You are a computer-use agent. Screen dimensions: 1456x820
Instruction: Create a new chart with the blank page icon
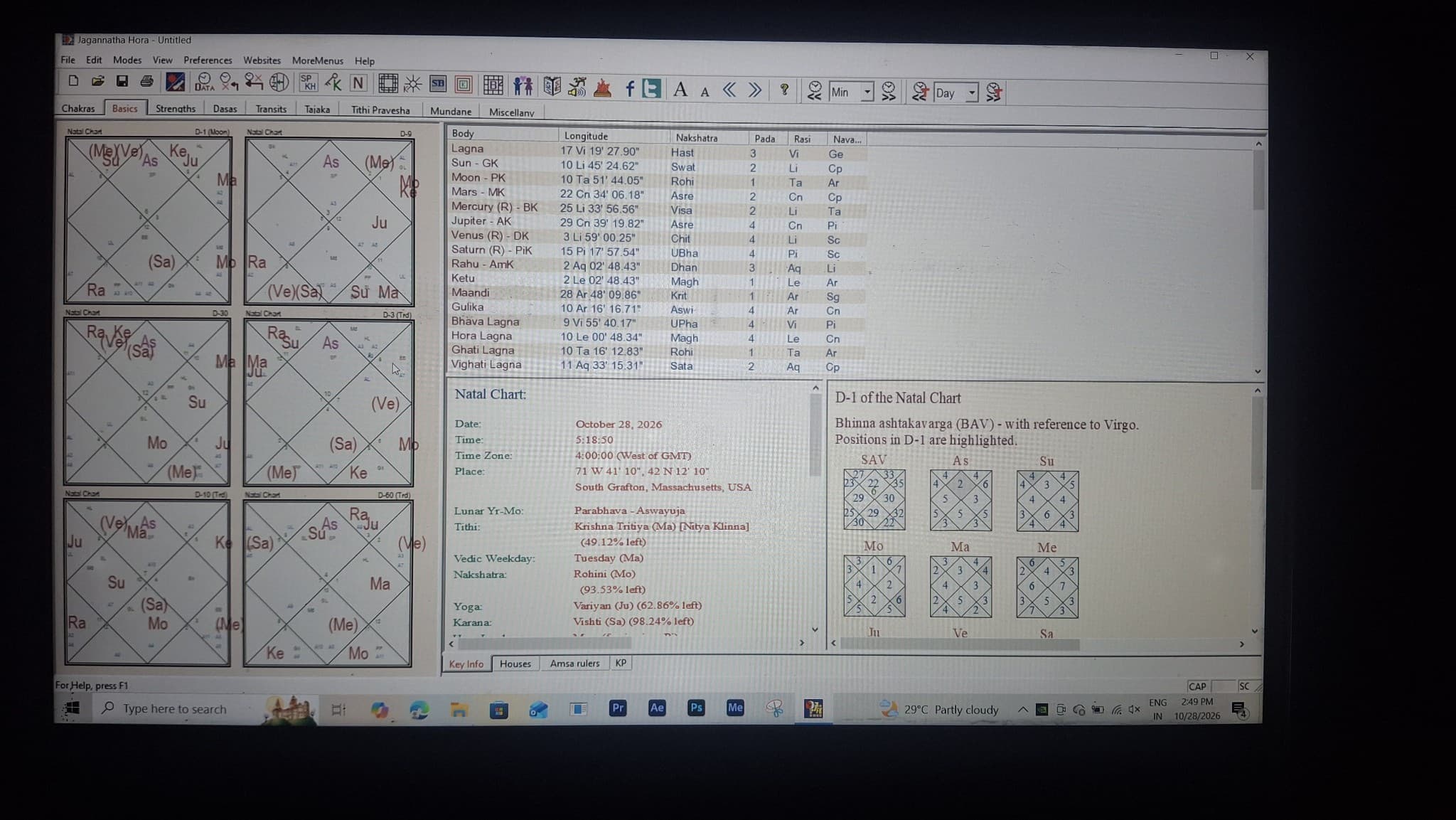(73, 82)
